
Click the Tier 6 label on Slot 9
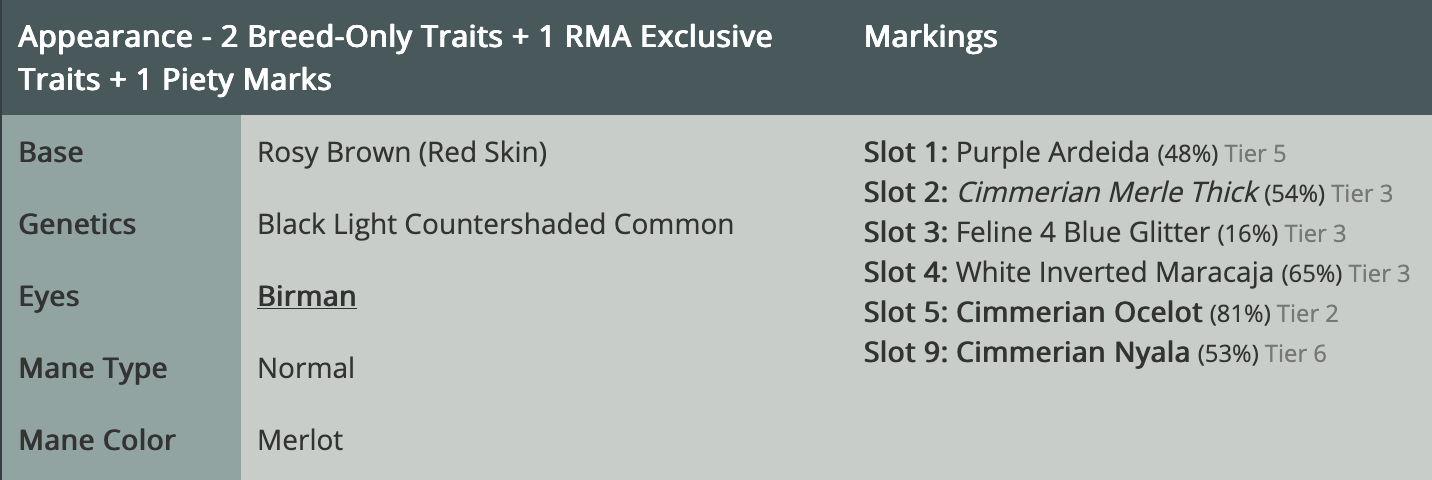(1295, 354)
